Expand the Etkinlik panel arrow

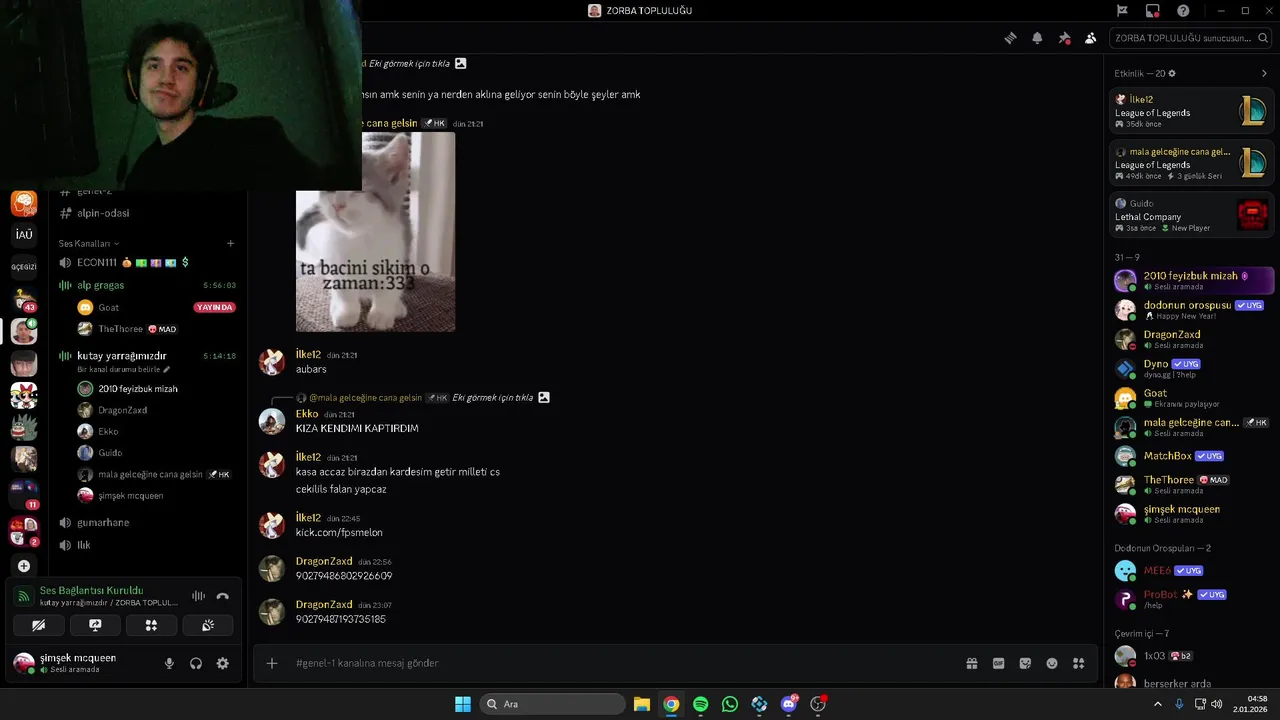tap(1264, 74)
